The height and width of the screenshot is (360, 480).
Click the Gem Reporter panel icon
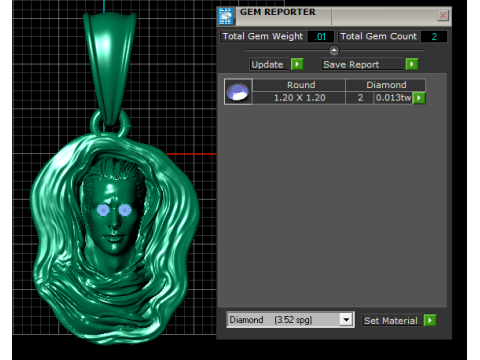point(226,16)
